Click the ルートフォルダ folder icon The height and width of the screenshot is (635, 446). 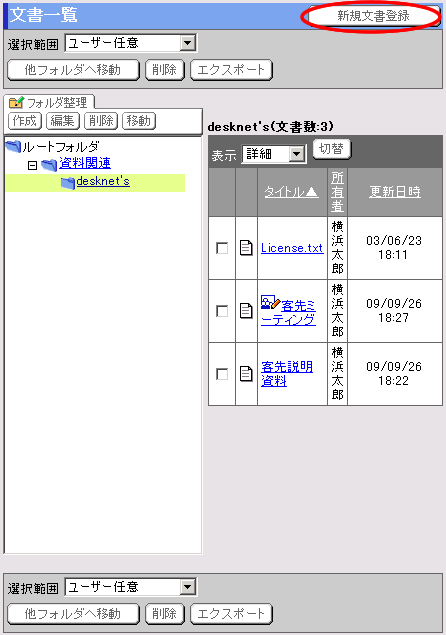click(13, 146)
